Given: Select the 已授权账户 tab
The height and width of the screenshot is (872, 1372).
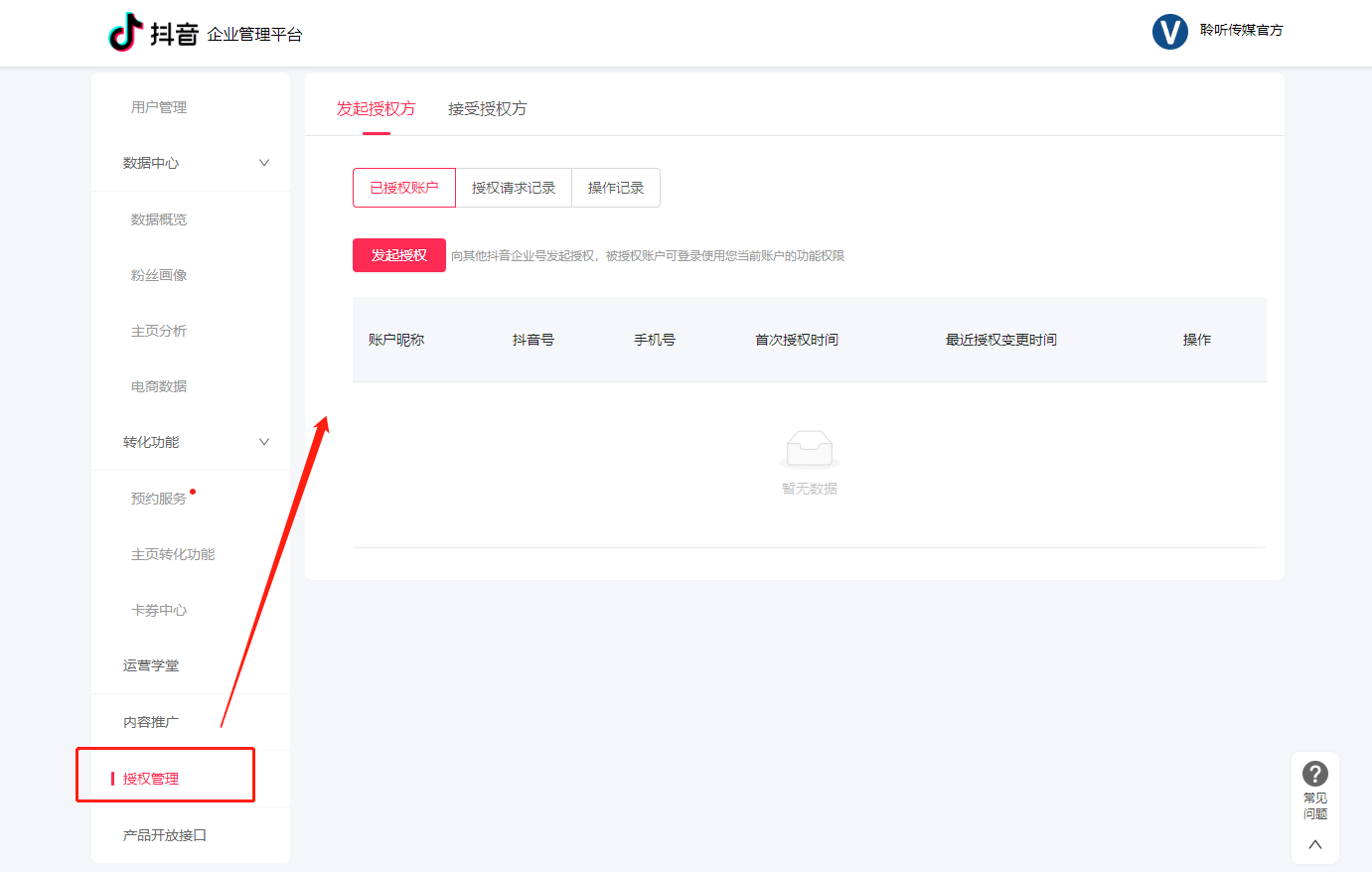Looking at the screenshot, I should [404, 188].
